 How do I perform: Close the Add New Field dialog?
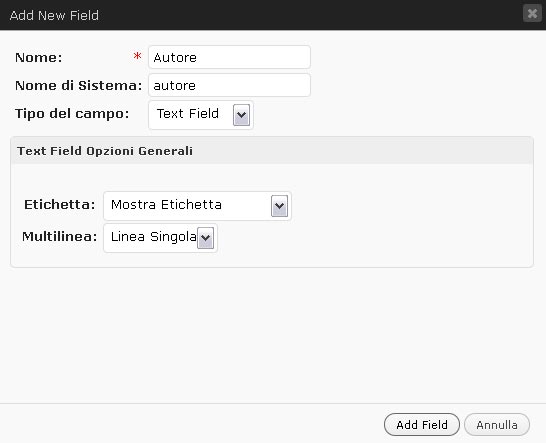point(532,14)
